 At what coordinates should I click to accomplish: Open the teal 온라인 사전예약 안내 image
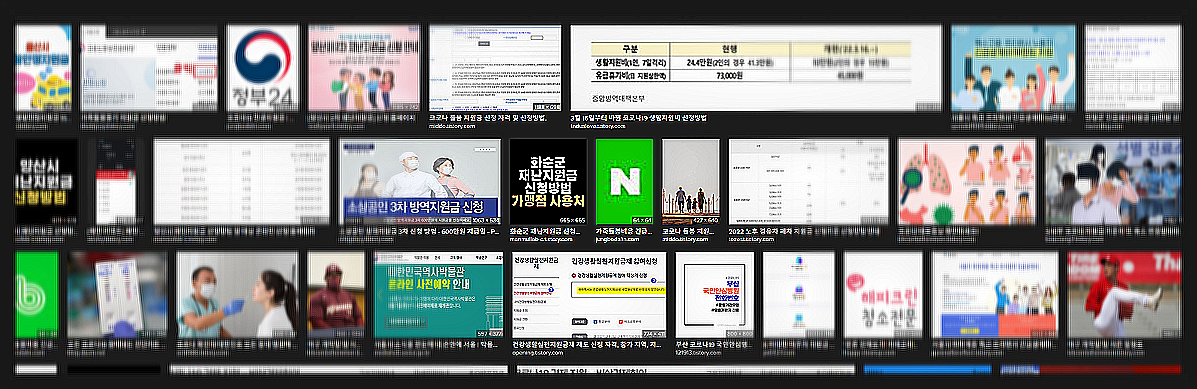438,295
